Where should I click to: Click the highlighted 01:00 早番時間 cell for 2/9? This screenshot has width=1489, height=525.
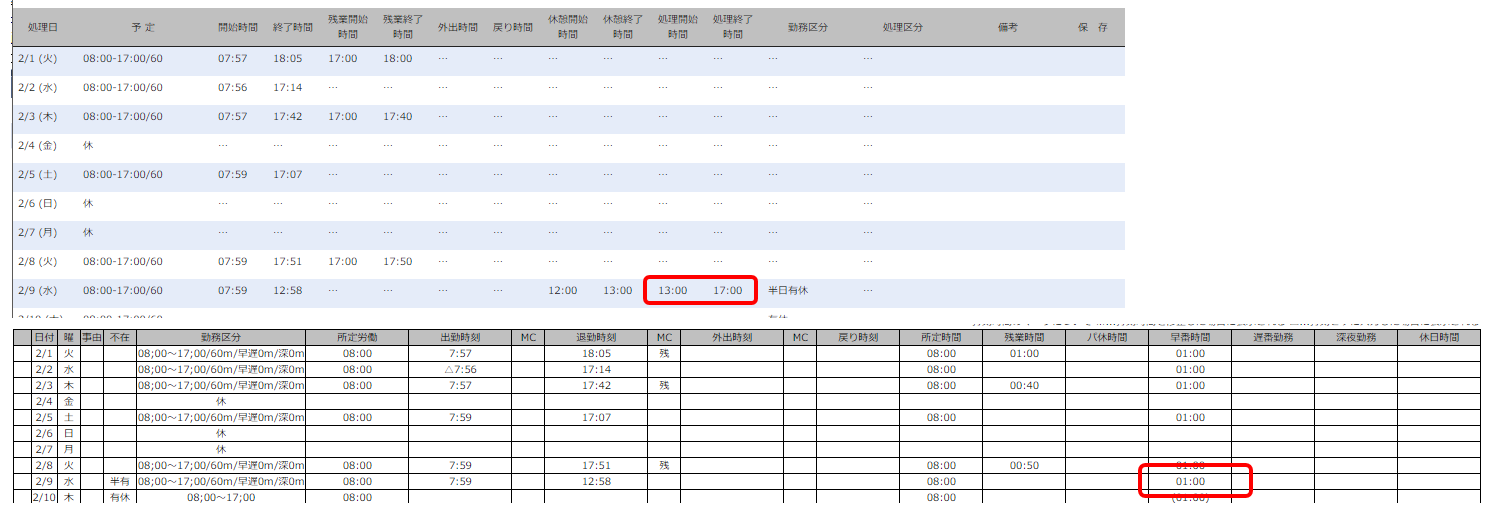tap(1189, 482)
